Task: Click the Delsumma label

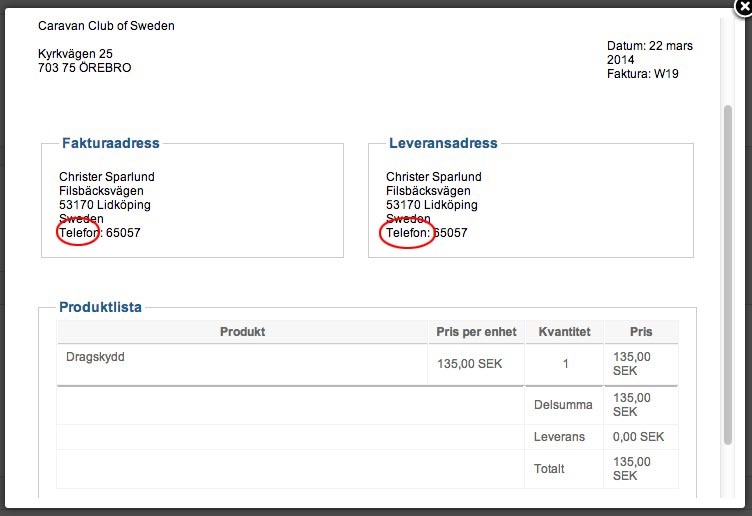Action: (x=564, y=405)
